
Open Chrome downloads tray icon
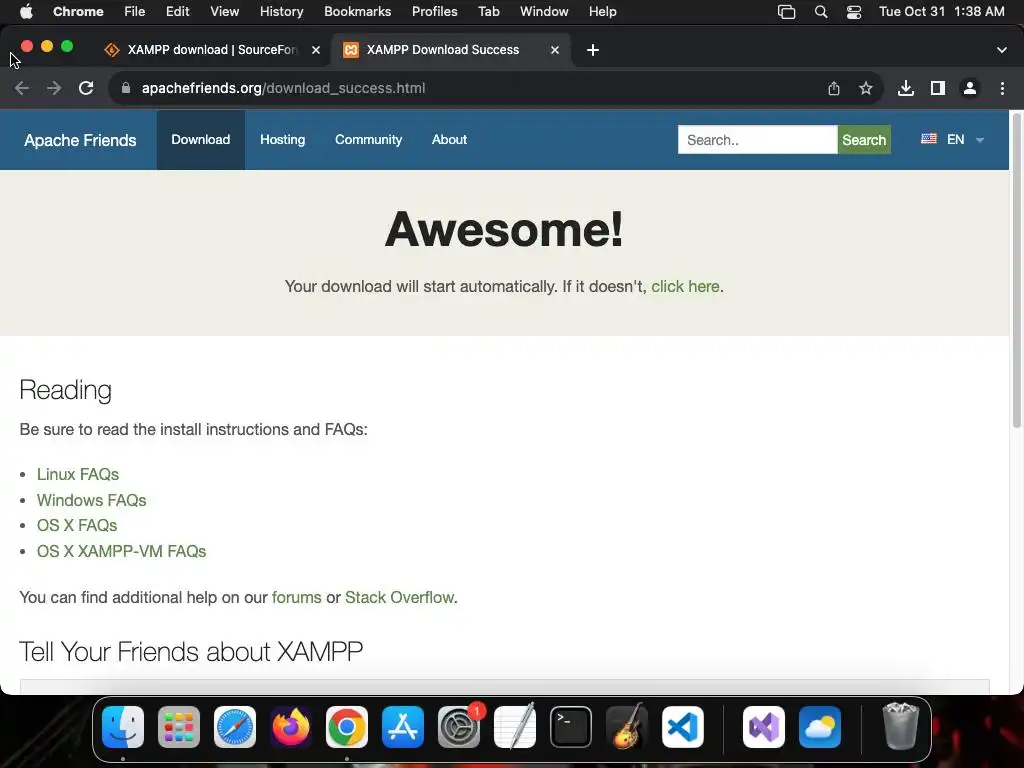[906, 88]
